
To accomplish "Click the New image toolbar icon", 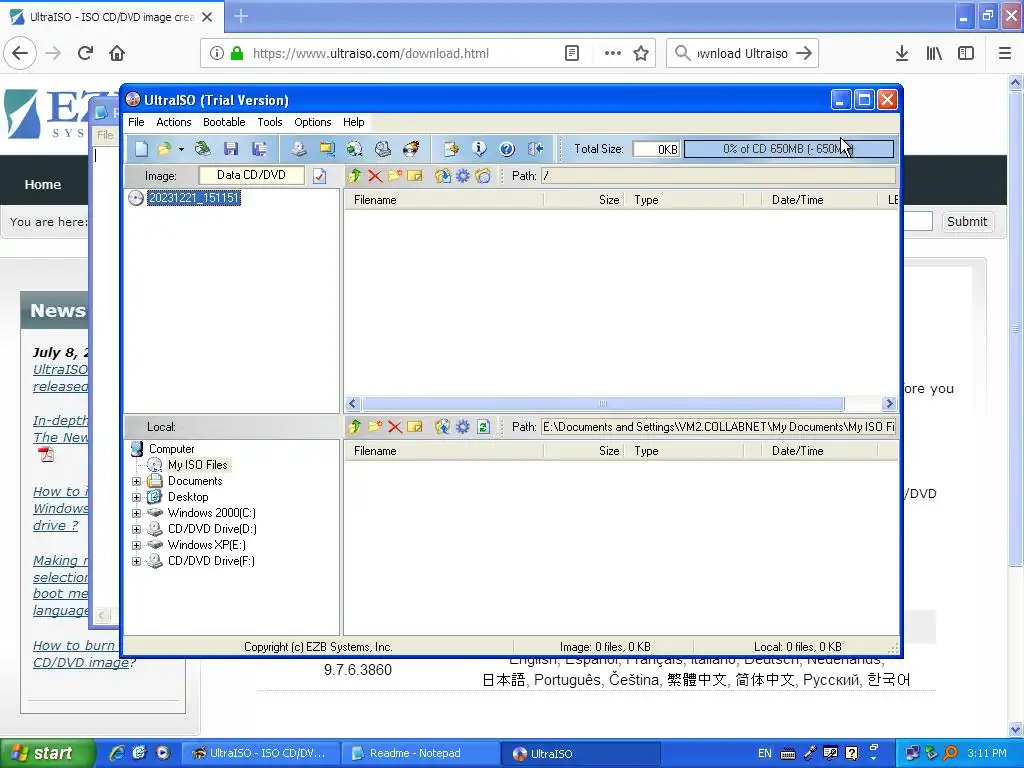I will pyautogui.click(x=141, y=149).
